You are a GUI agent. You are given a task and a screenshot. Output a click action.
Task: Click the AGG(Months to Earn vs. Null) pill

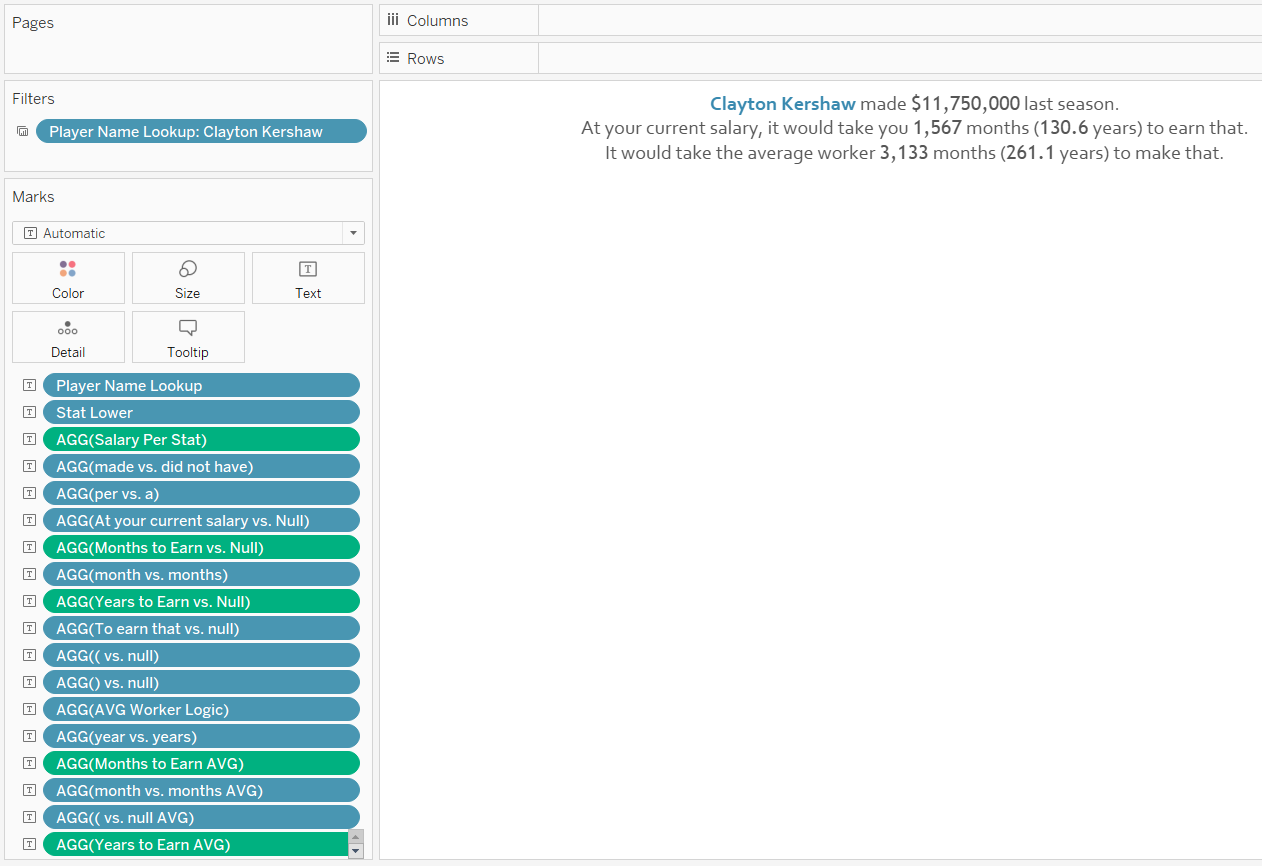pos(201,547)
